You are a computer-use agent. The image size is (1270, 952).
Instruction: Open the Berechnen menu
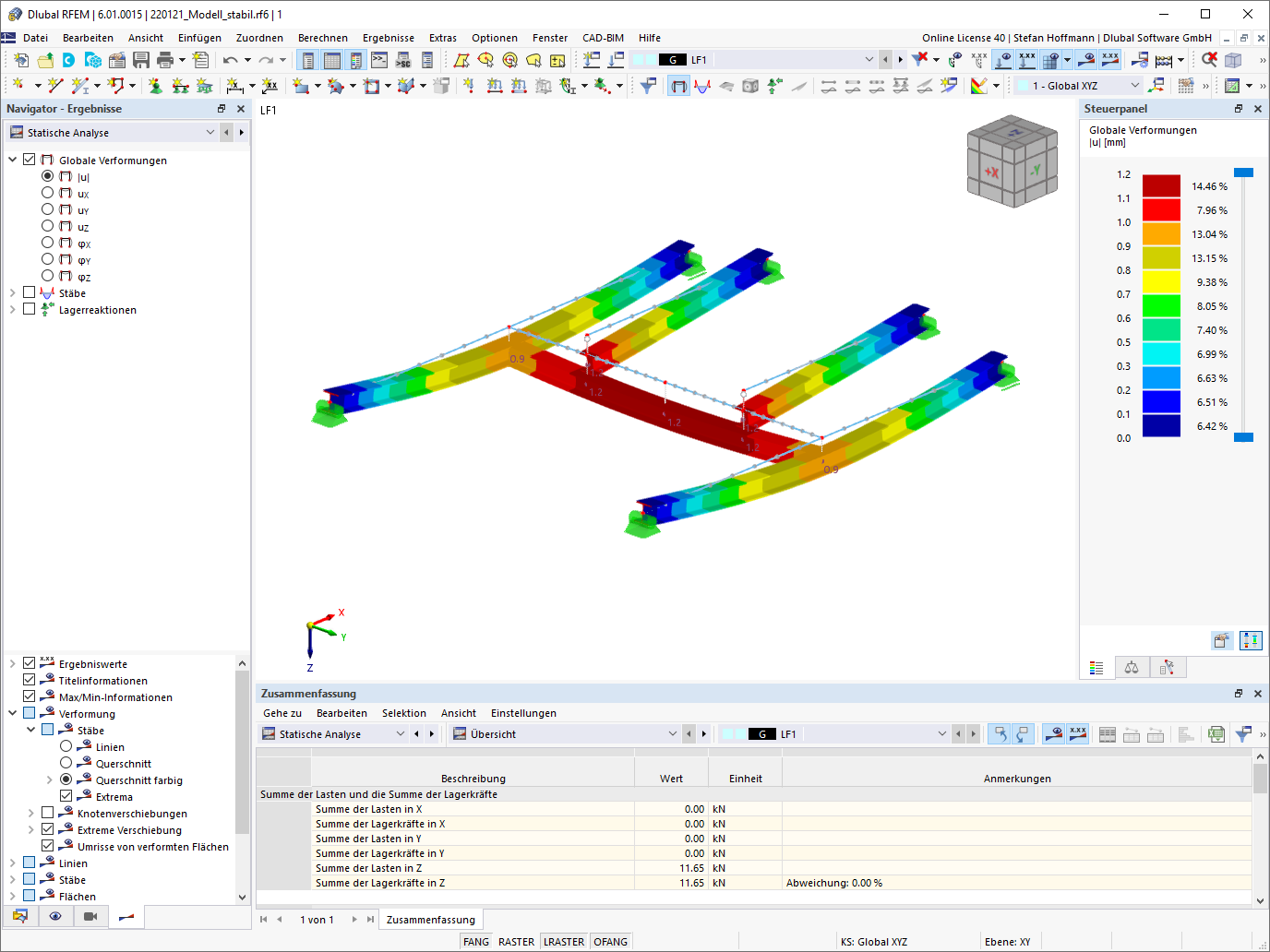click(x=323, y=38)
